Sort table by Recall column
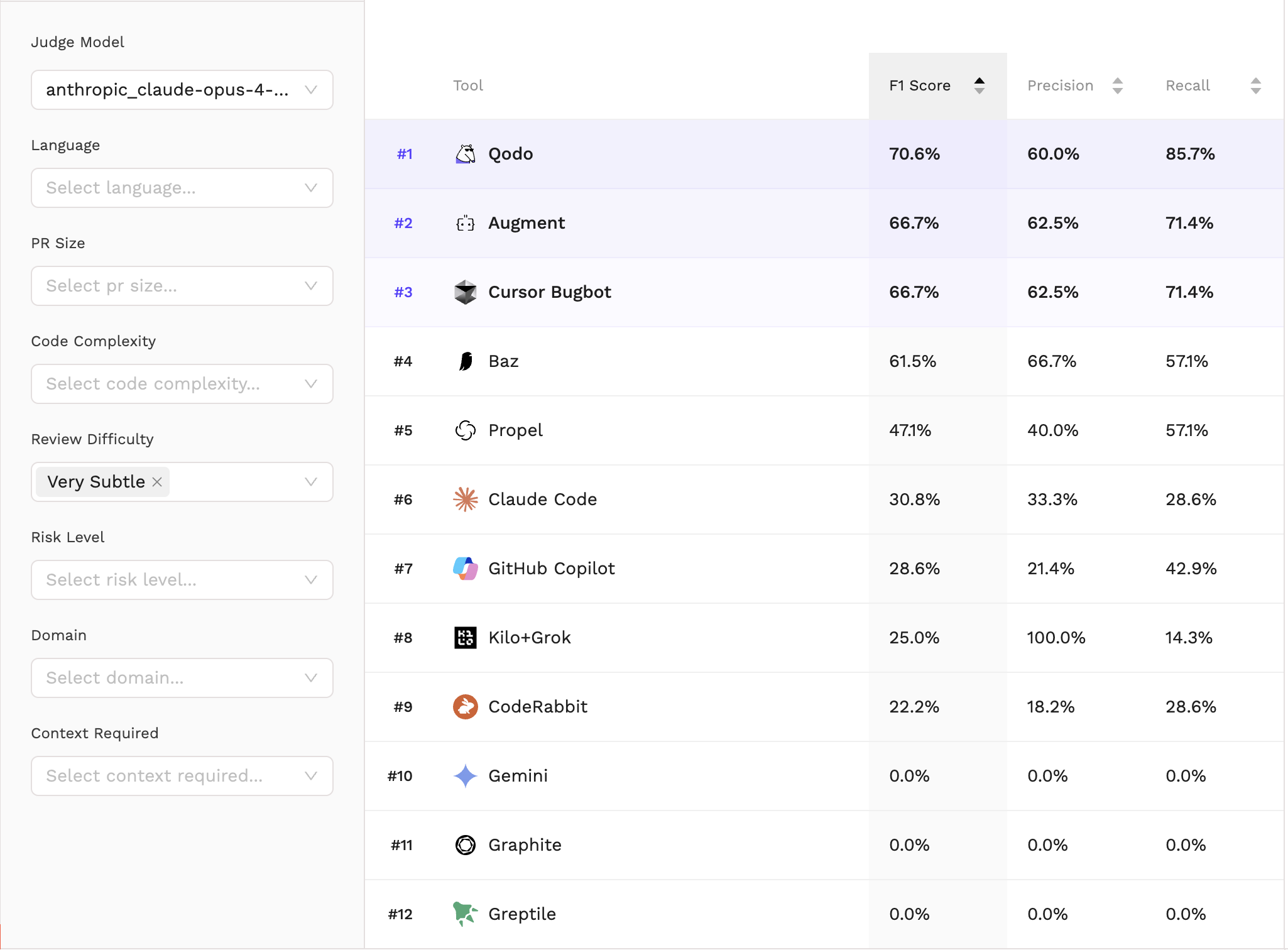1288x950 pixels. [1213, 85]
